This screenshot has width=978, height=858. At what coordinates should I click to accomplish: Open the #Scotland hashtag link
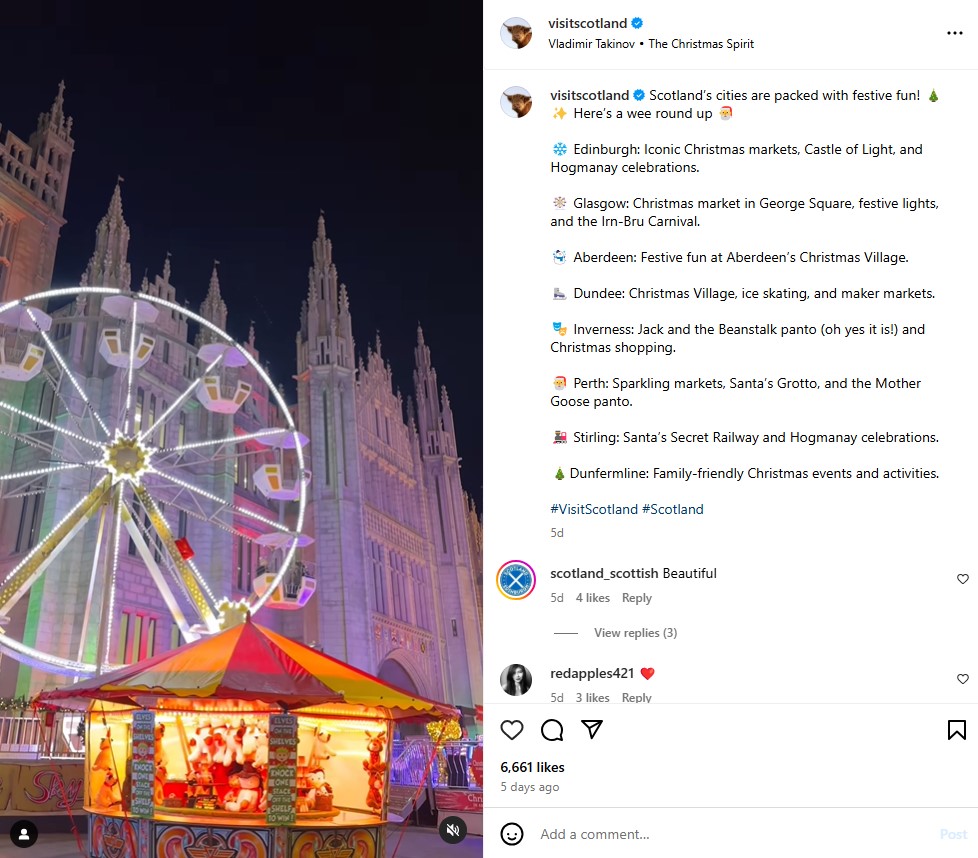pos(672,509)
